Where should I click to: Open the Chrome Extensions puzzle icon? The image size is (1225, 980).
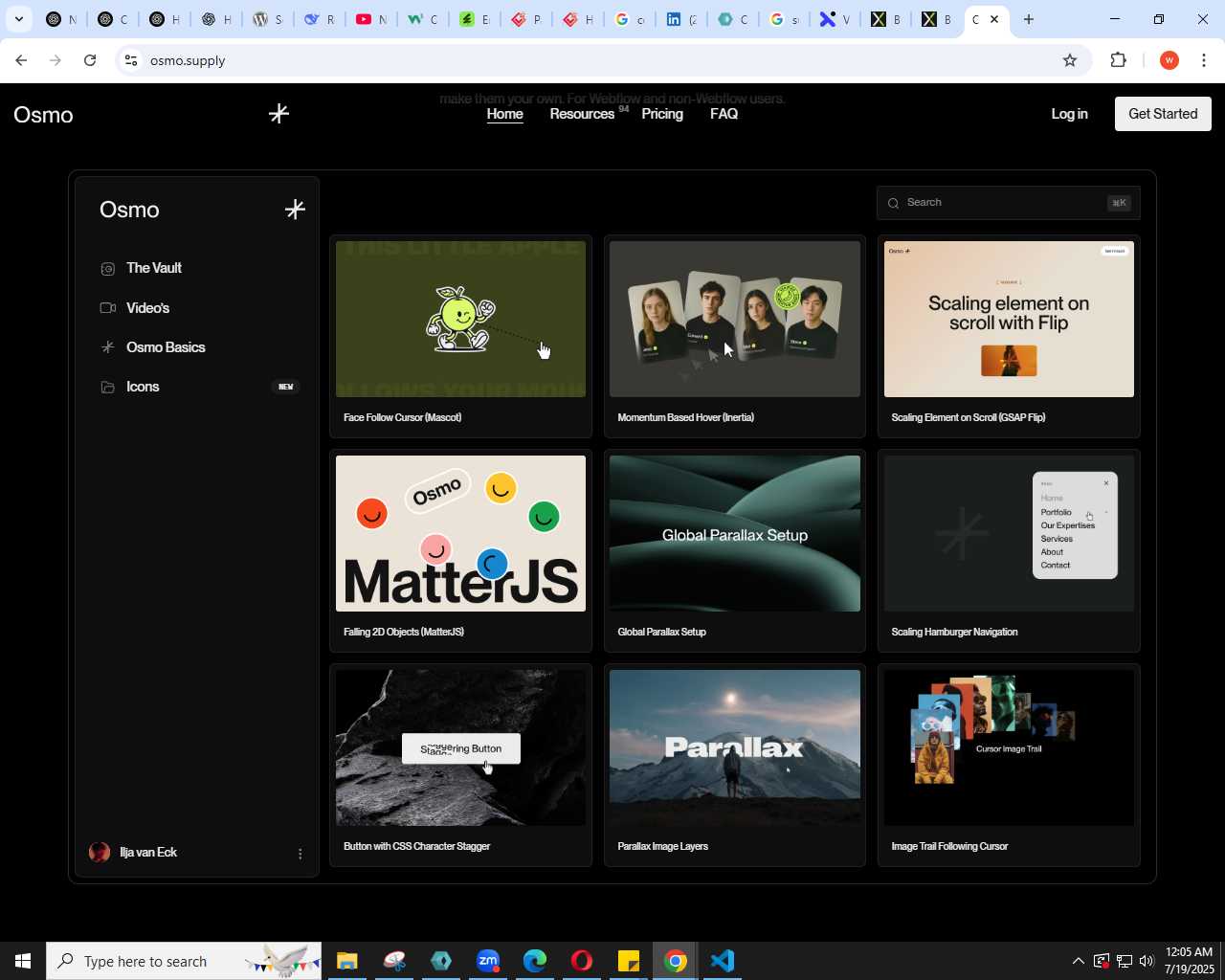coord(1118,60)
